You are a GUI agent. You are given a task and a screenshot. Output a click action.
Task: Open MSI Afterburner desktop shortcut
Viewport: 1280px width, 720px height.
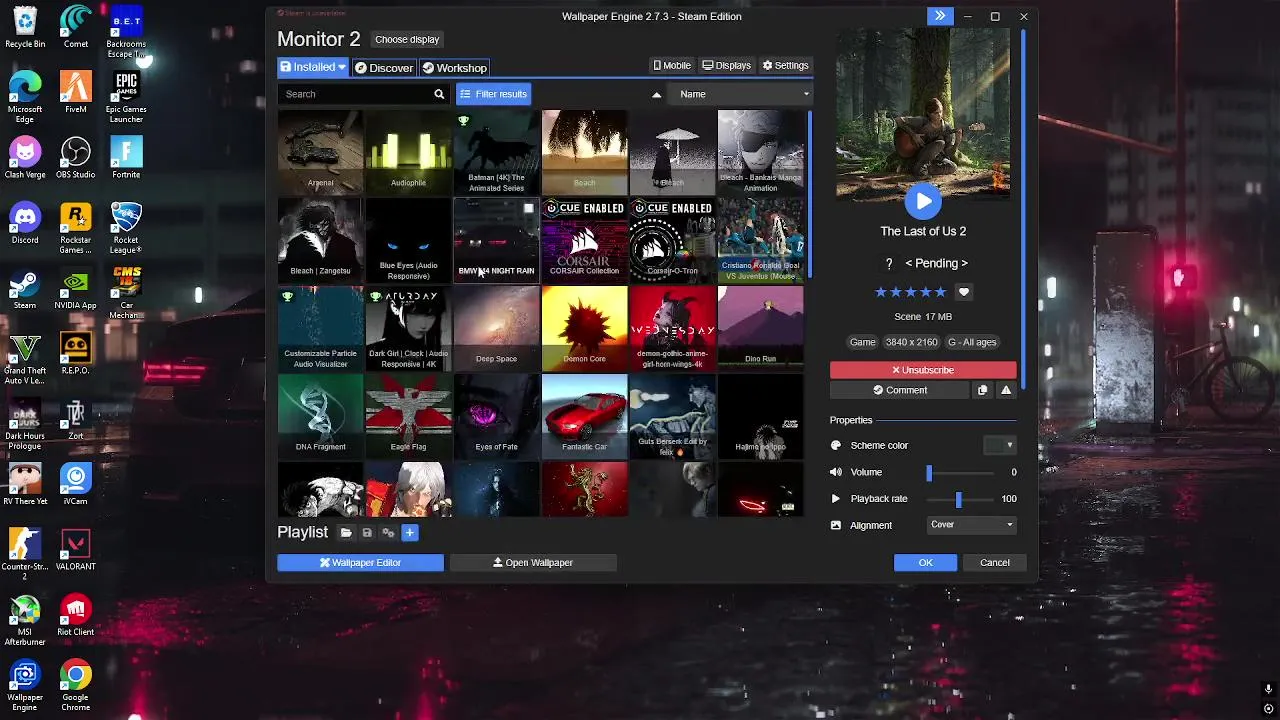25,620
